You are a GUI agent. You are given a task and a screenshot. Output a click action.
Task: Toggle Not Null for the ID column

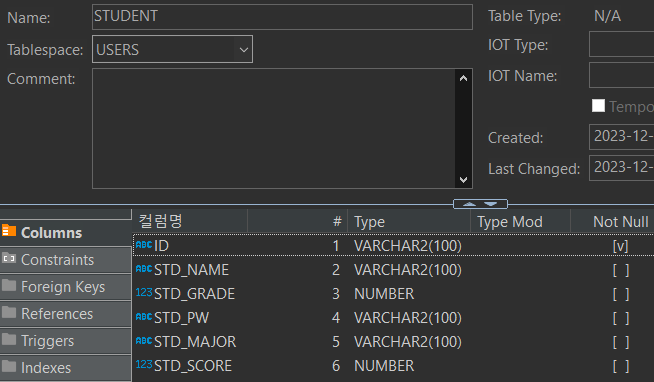620,246
